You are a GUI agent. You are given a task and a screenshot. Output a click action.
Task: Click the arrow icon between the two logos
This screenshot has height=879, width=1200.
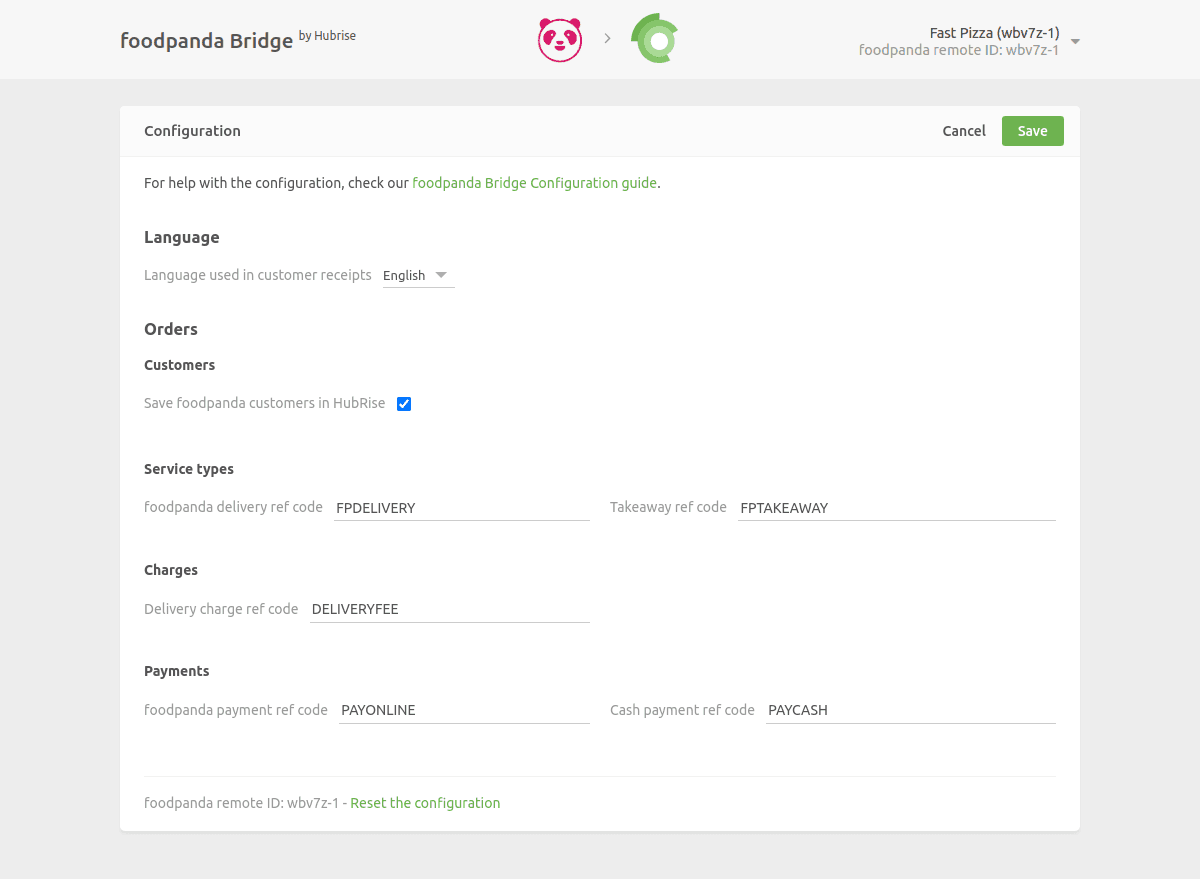[x=607, y=38]
